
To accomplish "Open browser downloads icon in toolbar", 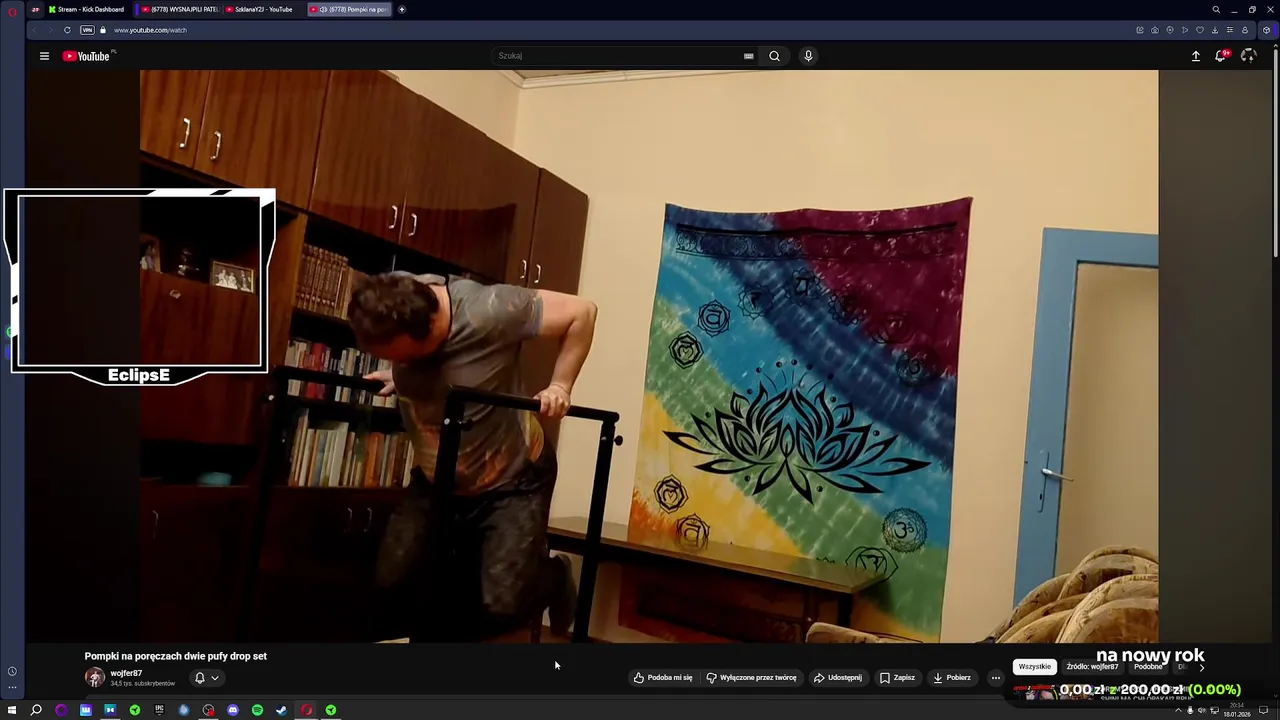I will [1215, 30].
